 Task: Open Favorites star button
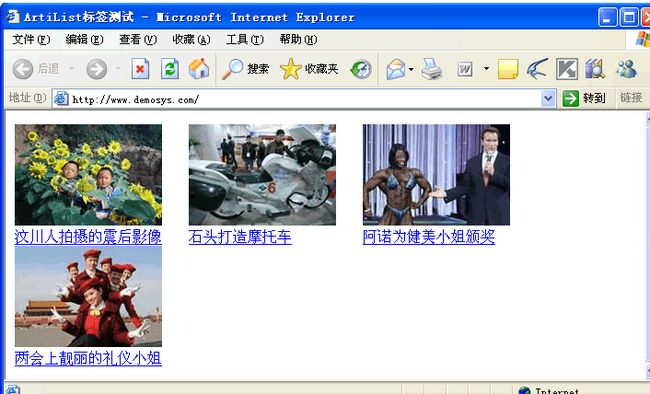coord(309,69)
